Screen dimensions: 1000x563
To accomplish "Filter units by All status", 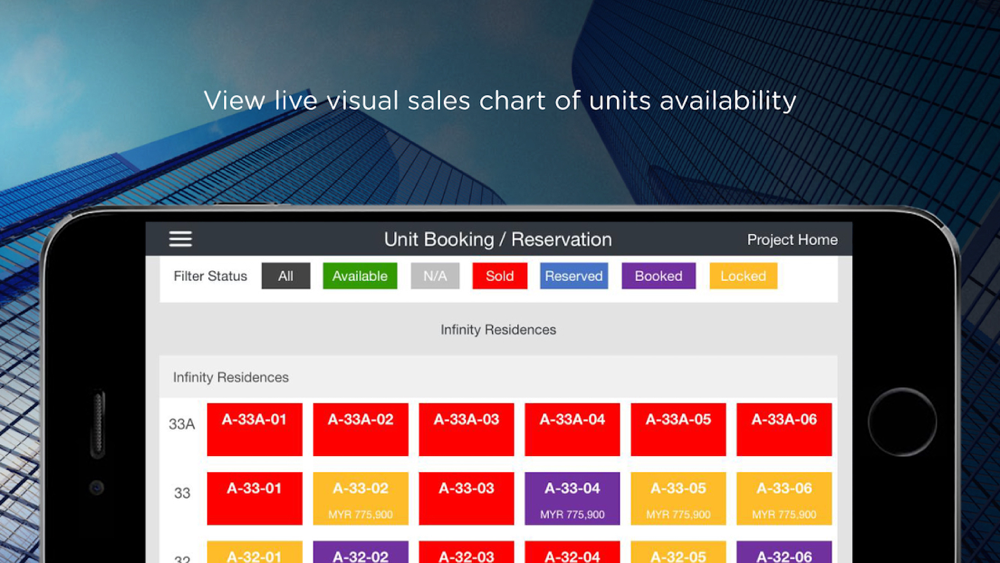I will [286, 276].
